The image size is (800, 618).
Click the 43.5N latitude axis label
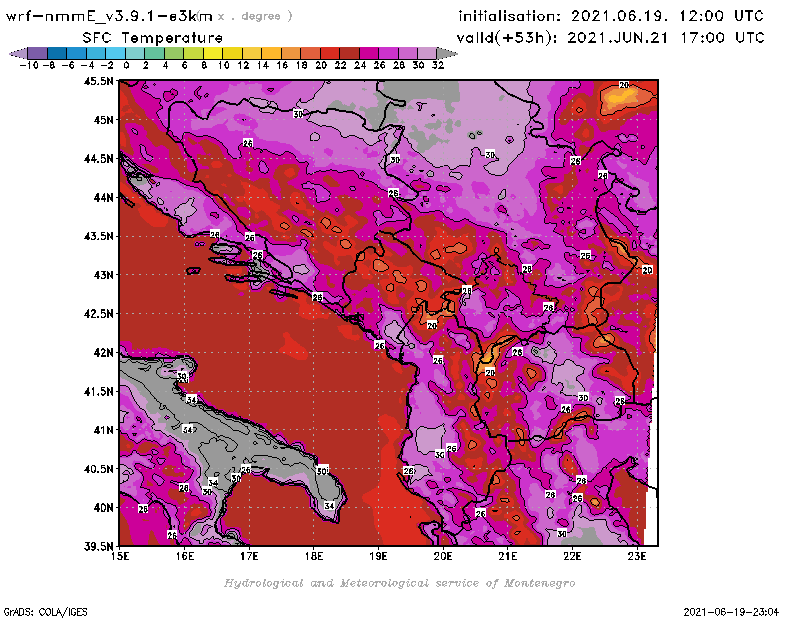point(98,236)
